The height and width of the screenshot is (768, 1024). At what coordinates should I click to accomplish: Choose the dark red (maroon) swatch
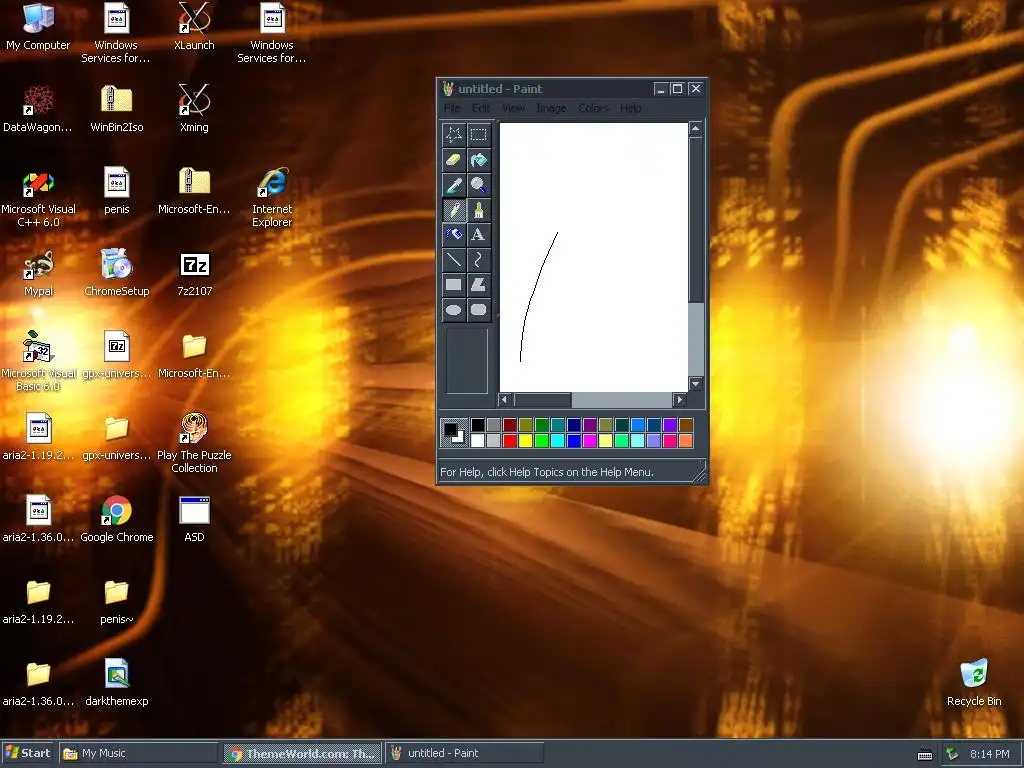tap(510, 425)
